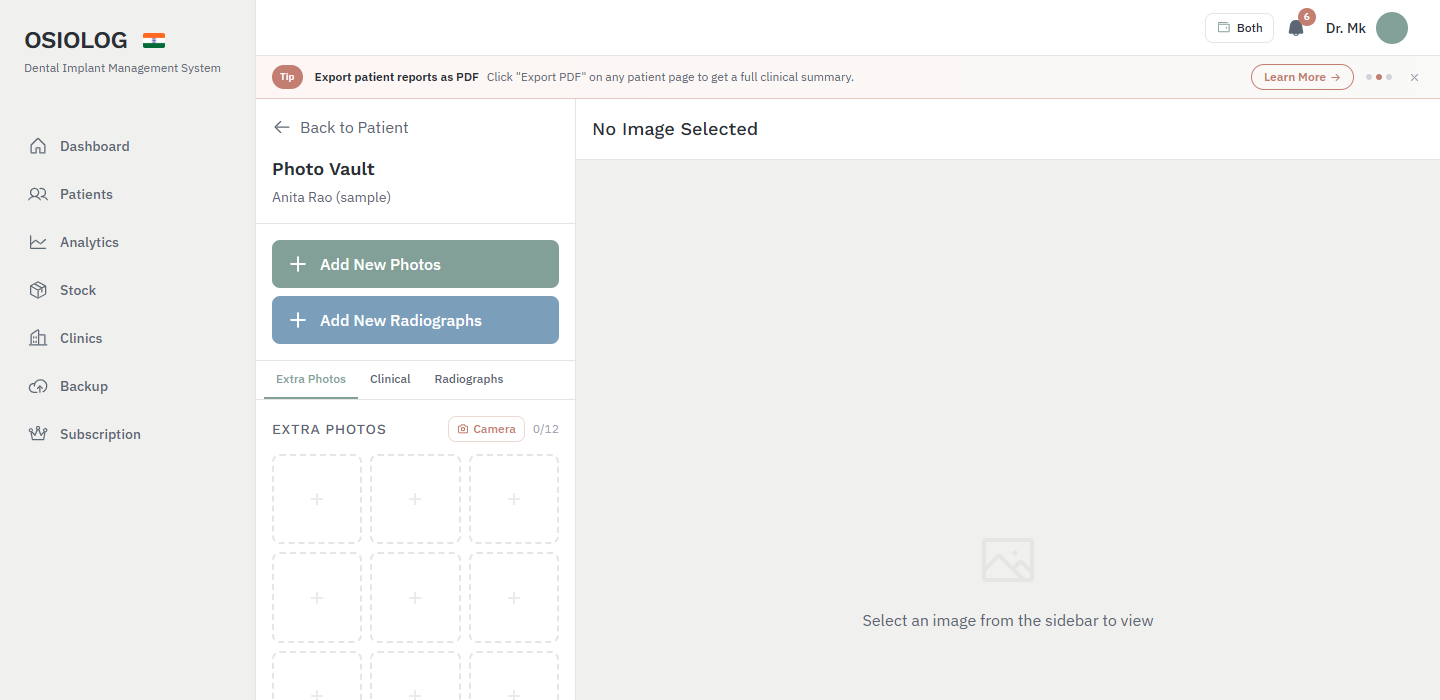This screenshot has width=1440, height=700.
Task: Click the EXTRA PHOTOS section label
Action: (x=329, y=429)
